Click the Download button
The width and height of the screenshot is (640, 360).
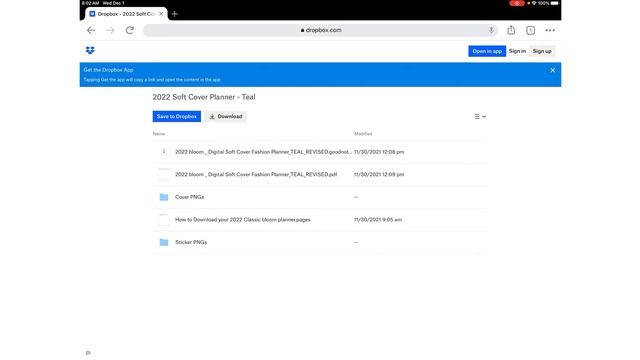click(x=226, y=116)
